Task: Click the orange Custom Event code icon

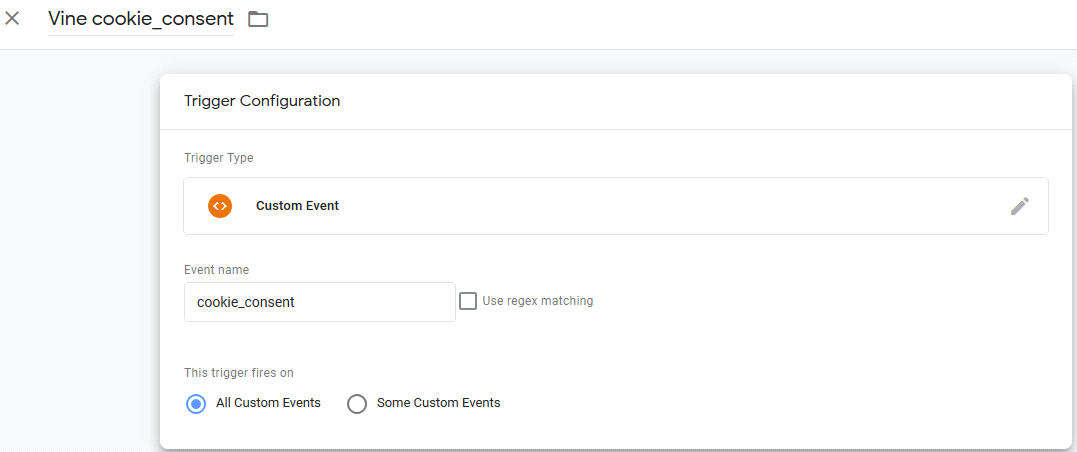Action: (220, 205)
